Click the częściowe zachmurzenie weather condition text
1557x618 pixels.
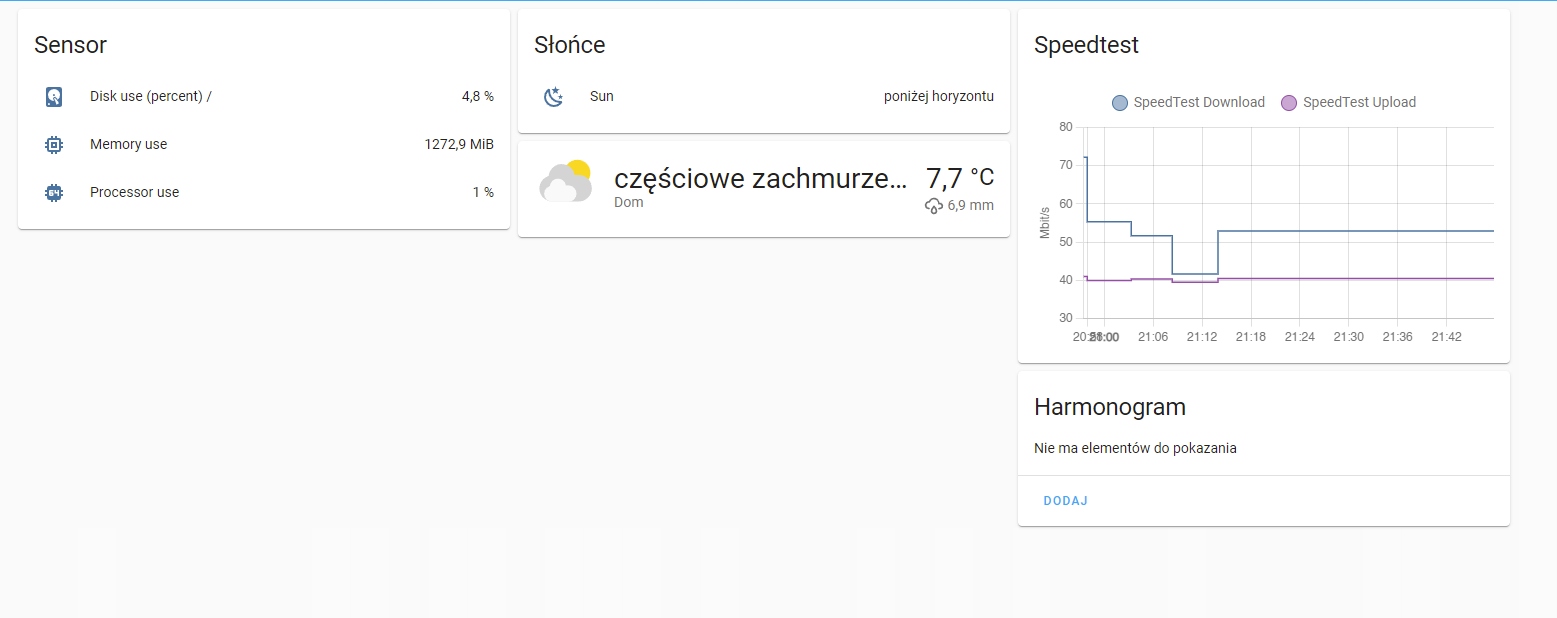[760, 178]
